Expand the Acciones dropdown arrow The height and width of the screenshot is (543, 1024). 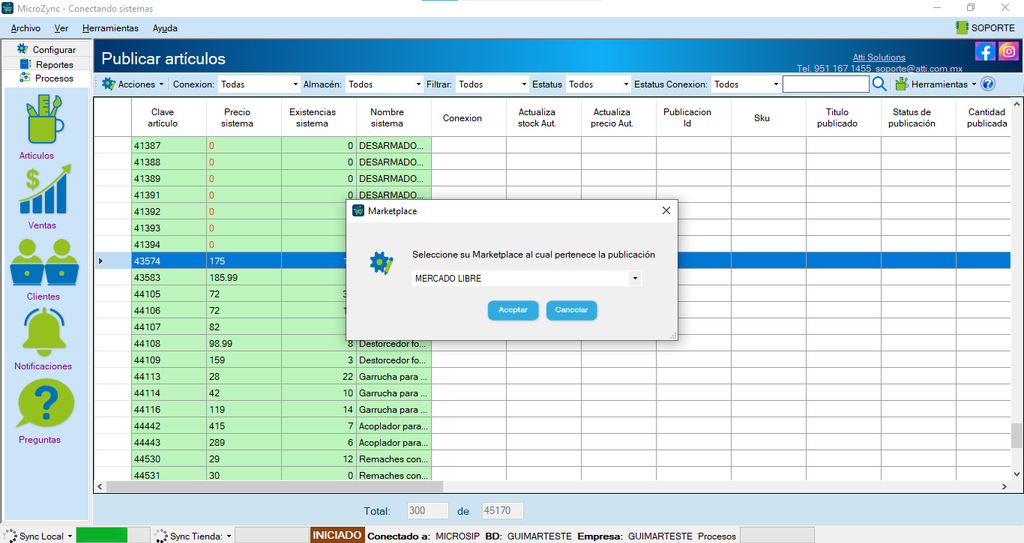(x=162, y=84)
